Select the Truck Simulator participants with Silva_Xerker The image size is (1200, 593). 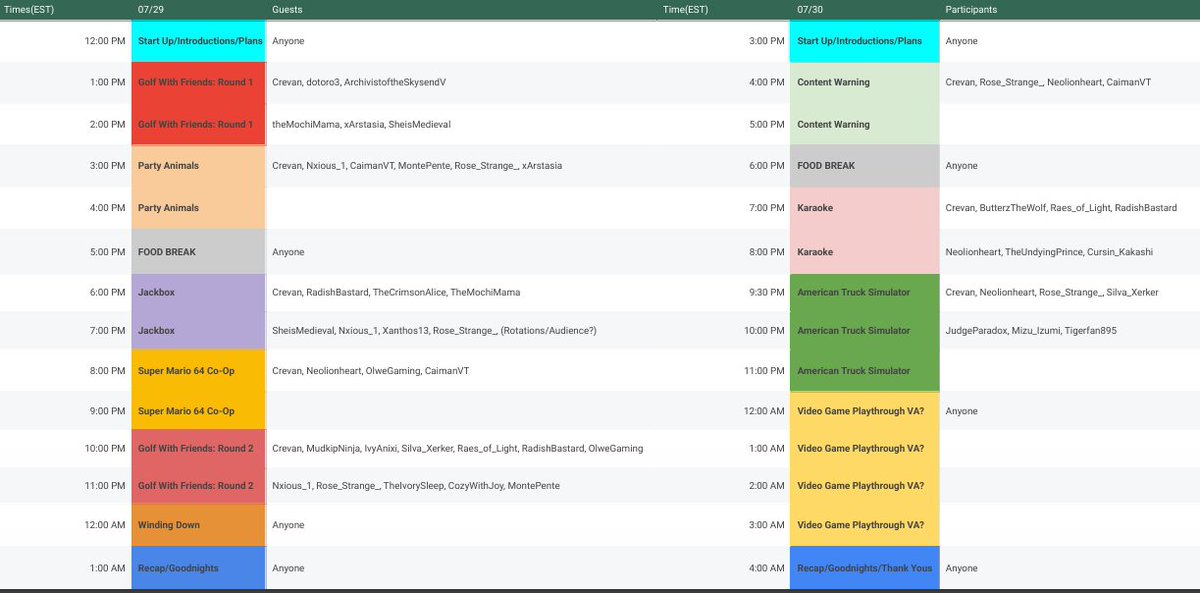(x=1053, y=292)
